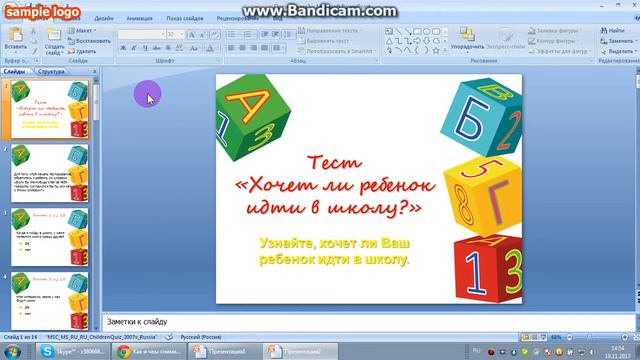Open Skype from the taskbar
The width and height of the screenshot is (640, 360).
click(73, 351)
